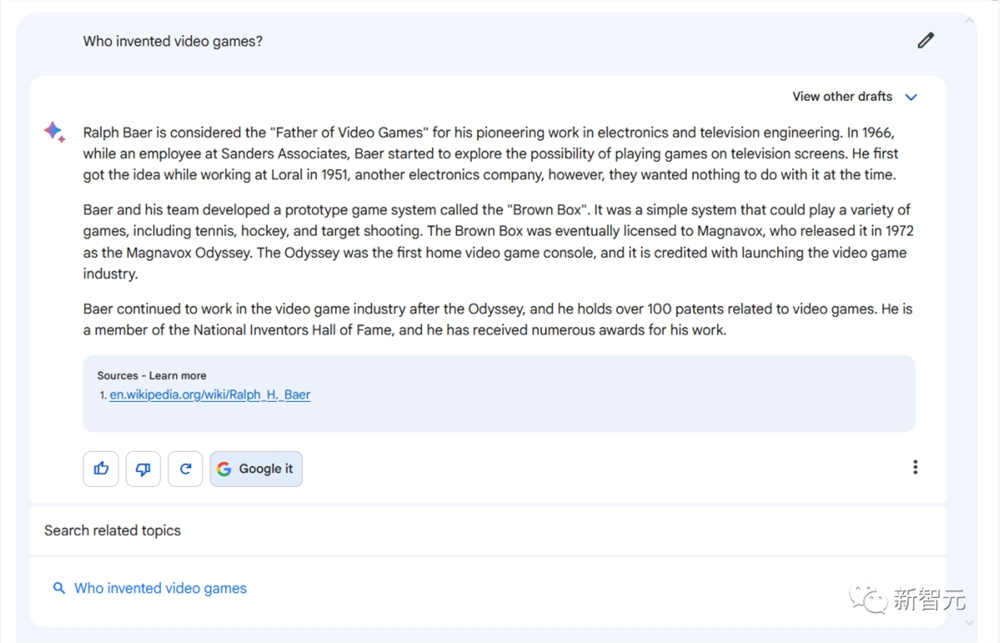This screenshot has height=643, width=1000.
Task: Open the en.wikipedia.org Ralph H. Baer link
Action: [210, 394]
